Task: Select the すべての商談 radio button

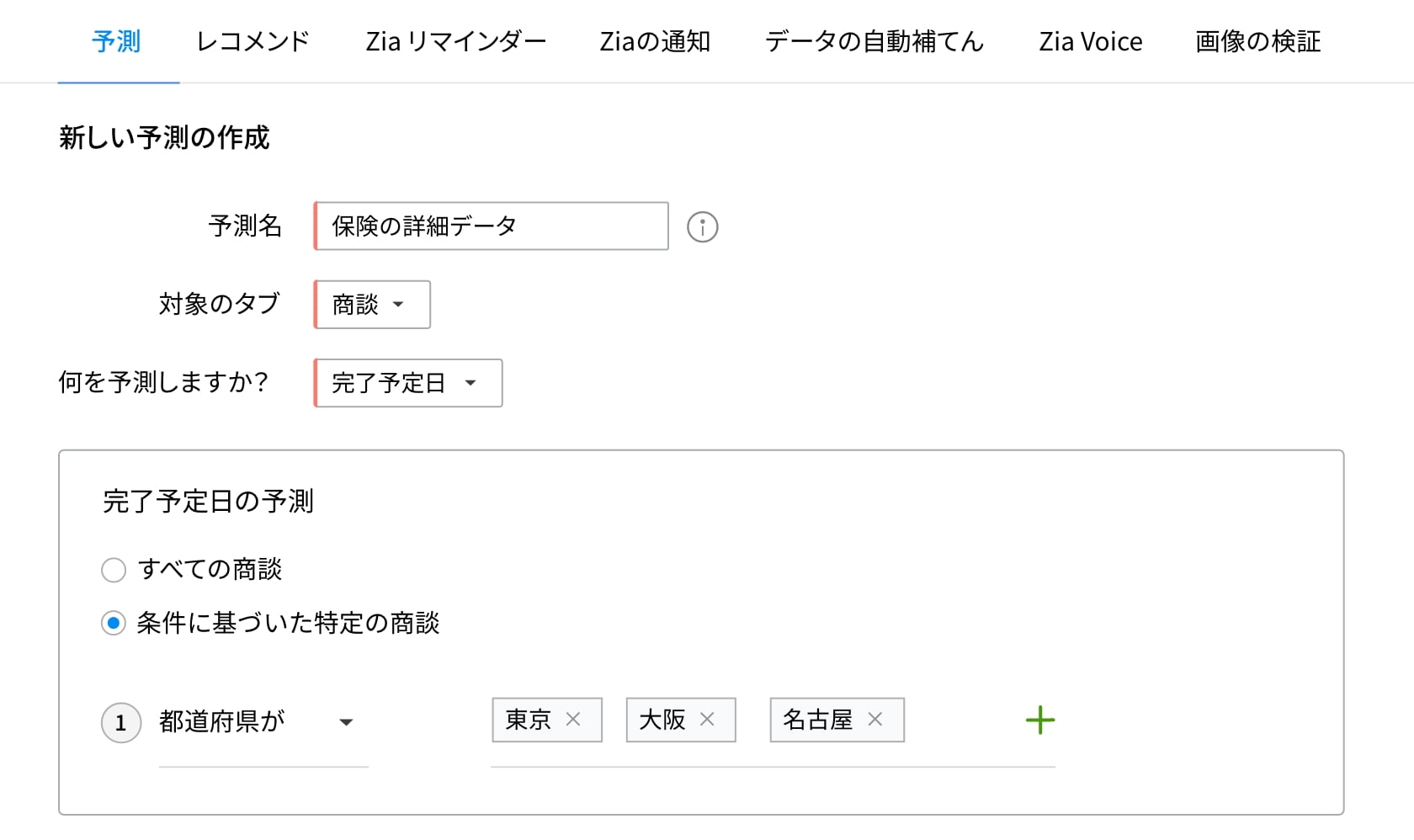Action: tap(114, 570)
